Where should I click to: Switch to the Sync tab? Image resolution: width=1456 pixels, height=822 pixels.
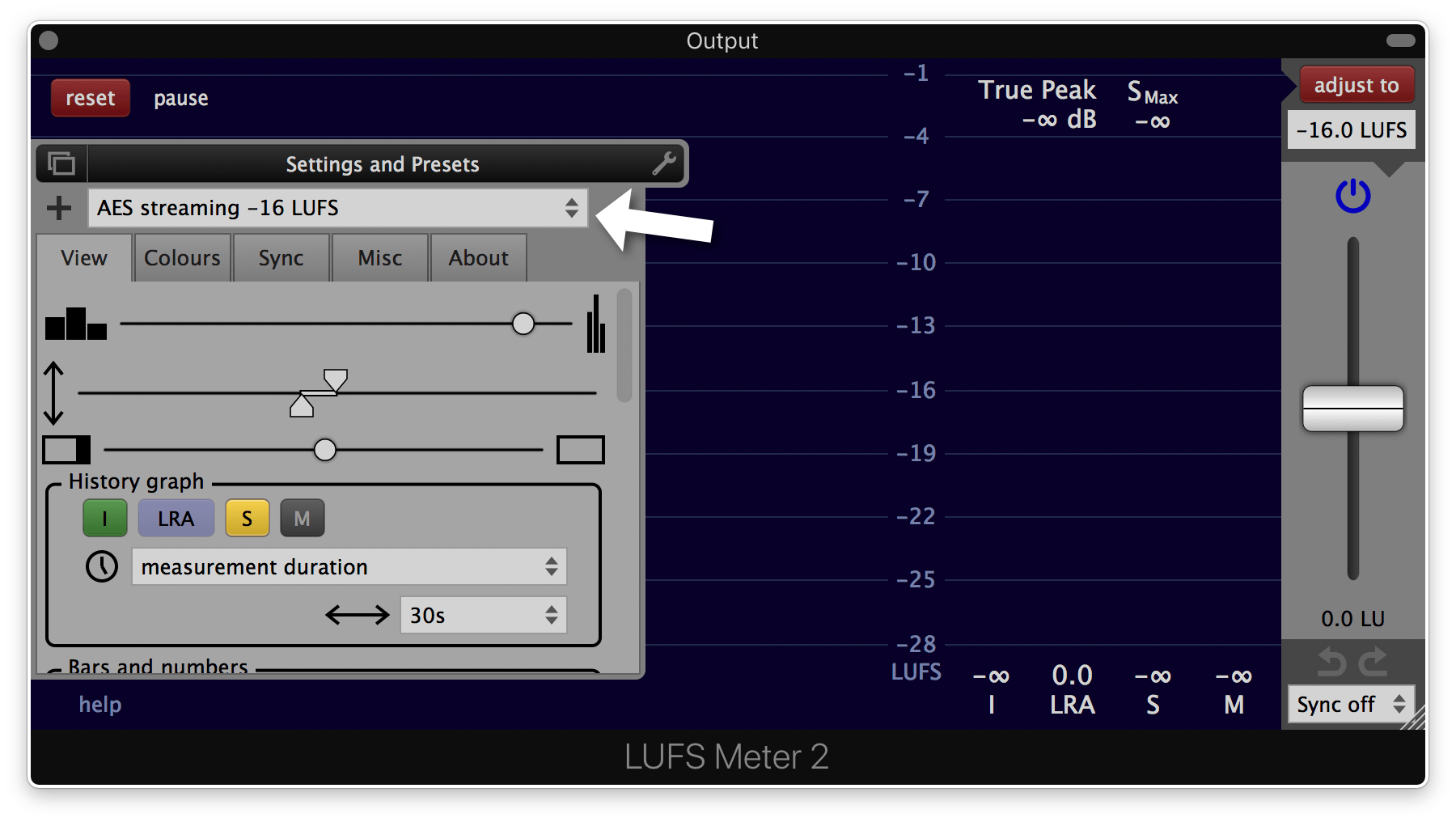coord(281,258)
